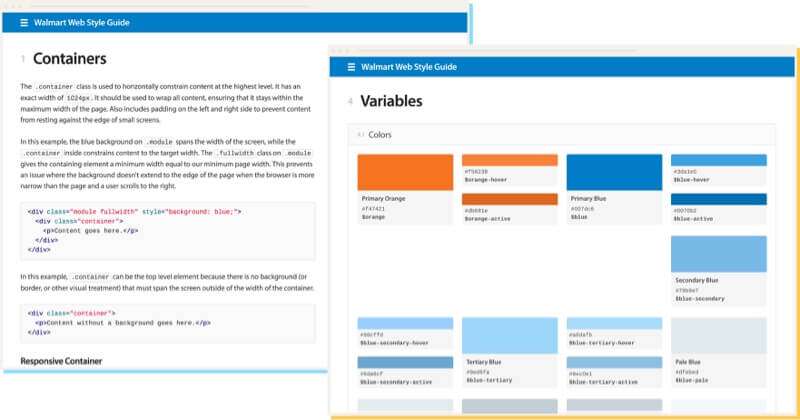Screen dimensions: 800x420
Task: Click the 'Tertiary Blue' label text
Action: [x=484, y=362]
